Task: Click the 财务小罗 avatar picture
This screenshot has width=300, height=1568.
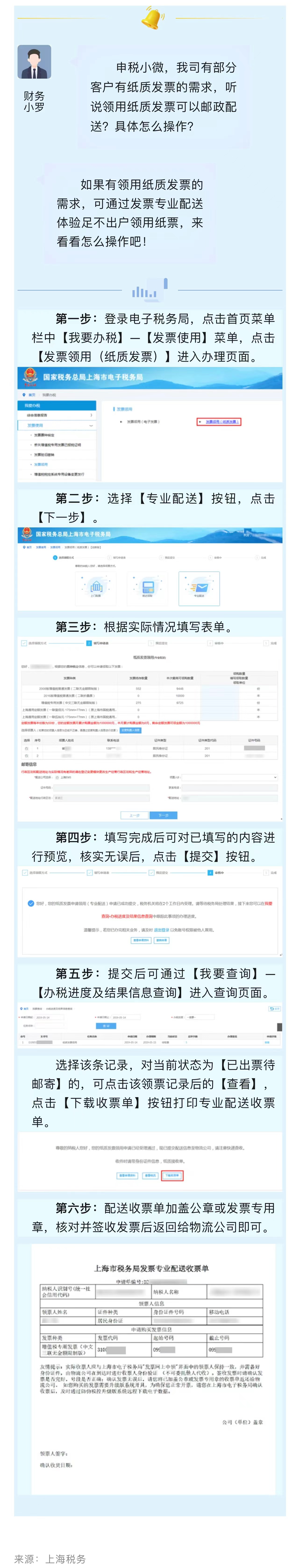Action: coord(34,62)
